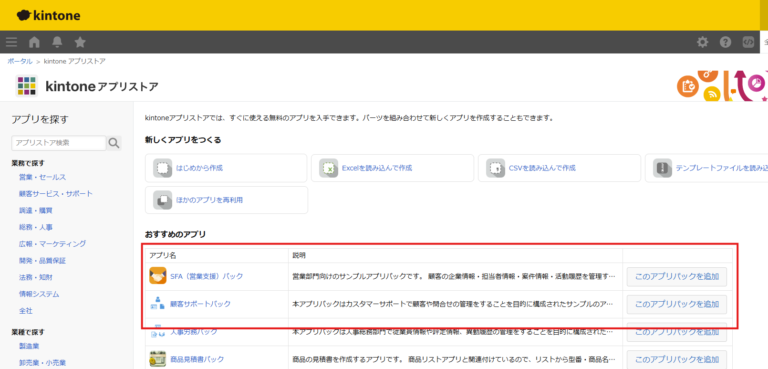
Task: Select 製造業 industry category
Action: pos(29,346)
